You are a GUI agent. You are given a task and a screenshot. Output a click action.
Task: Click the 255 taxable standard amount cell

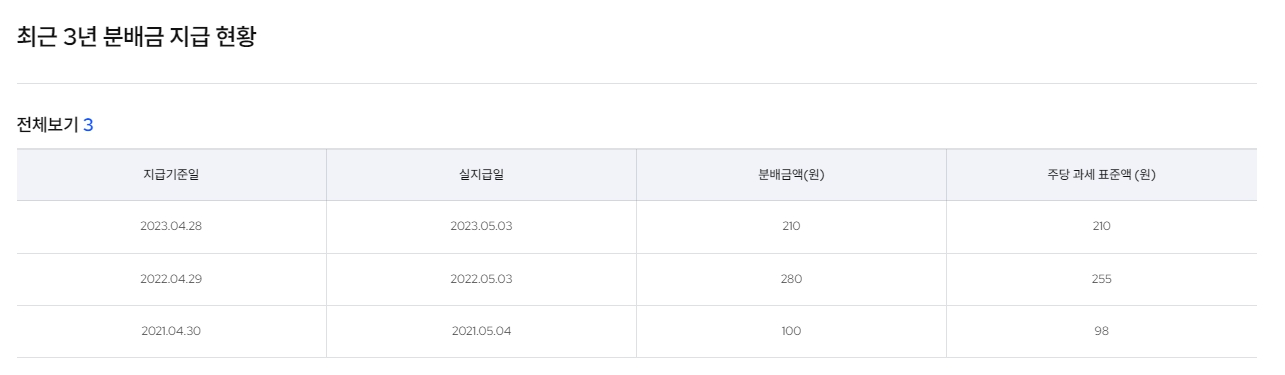click(x=1101, y=279)
